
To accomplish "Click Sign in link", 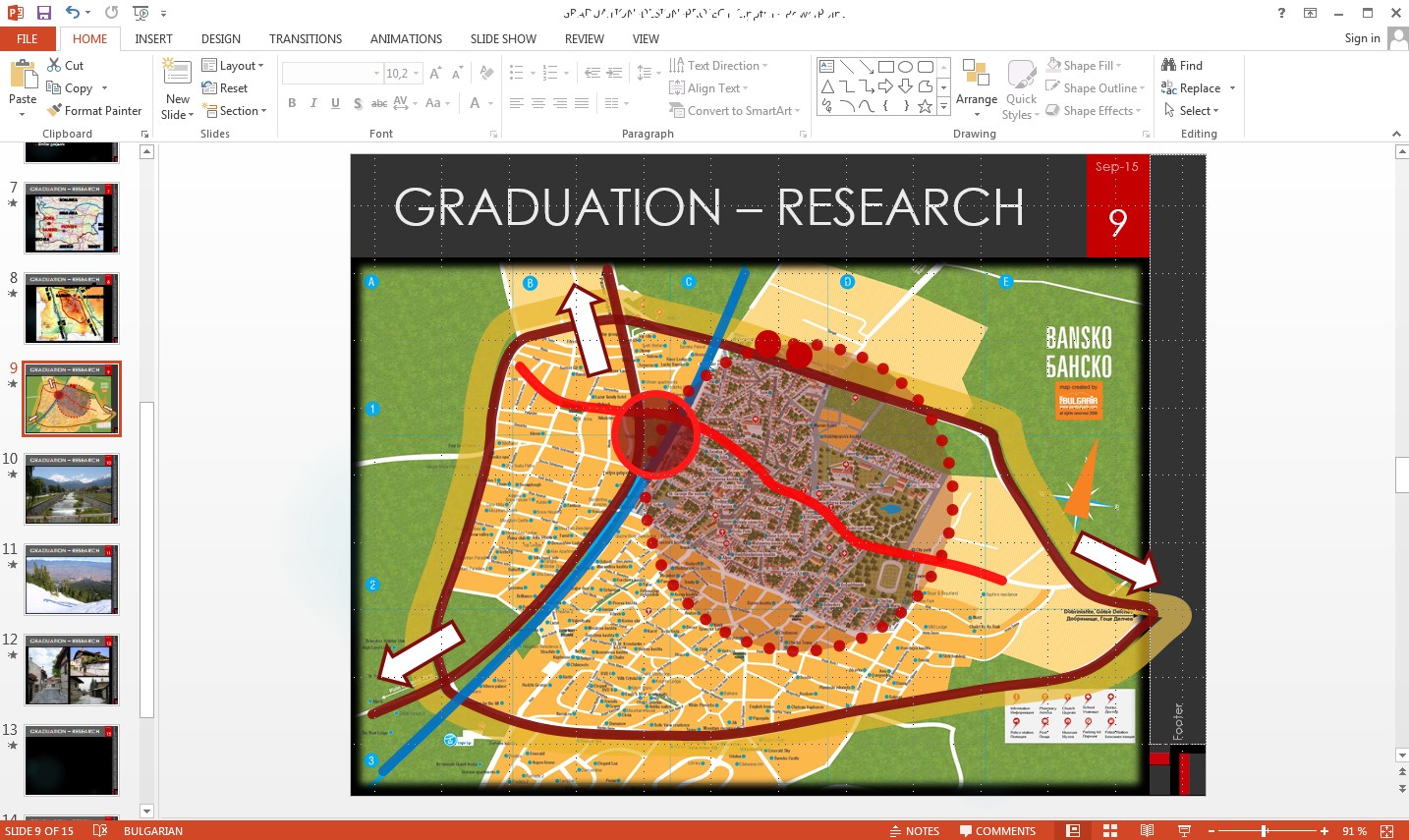I will point(1362,38).
